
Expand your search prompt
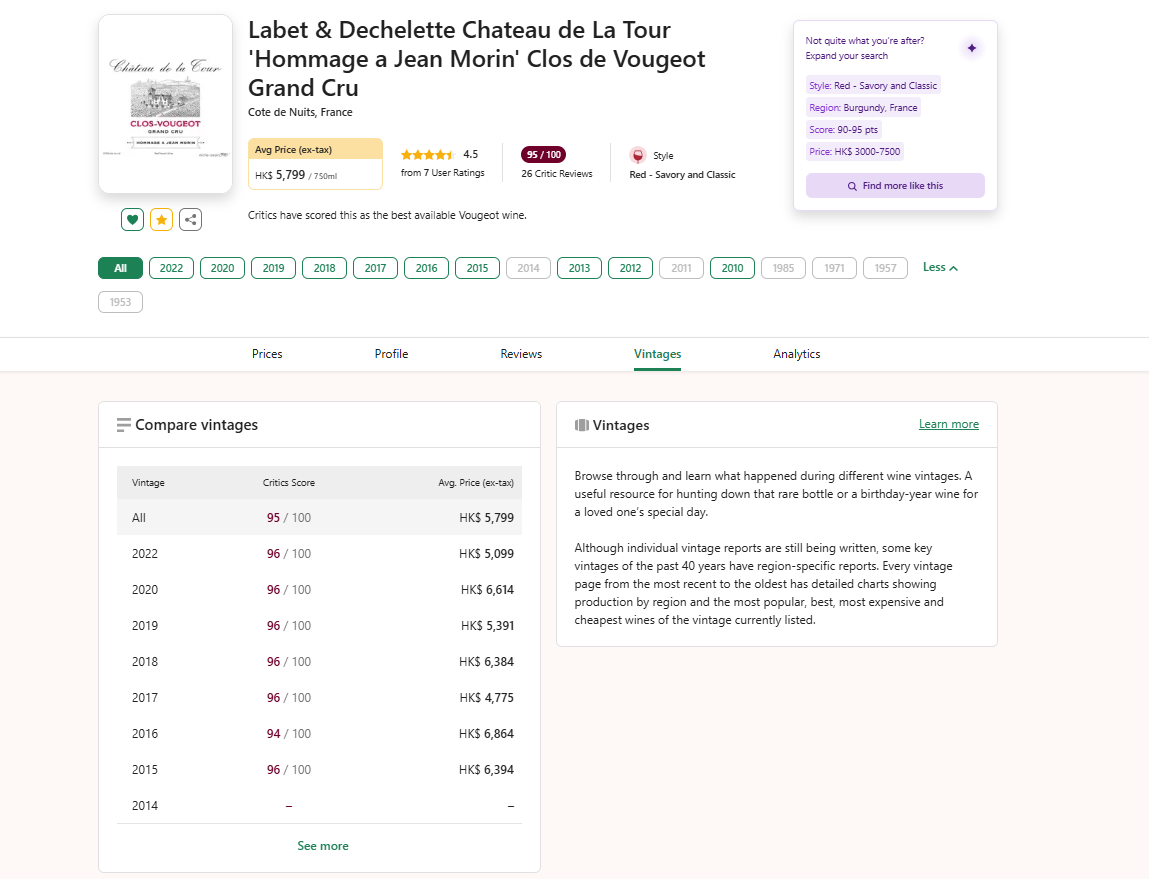point(846,56)
